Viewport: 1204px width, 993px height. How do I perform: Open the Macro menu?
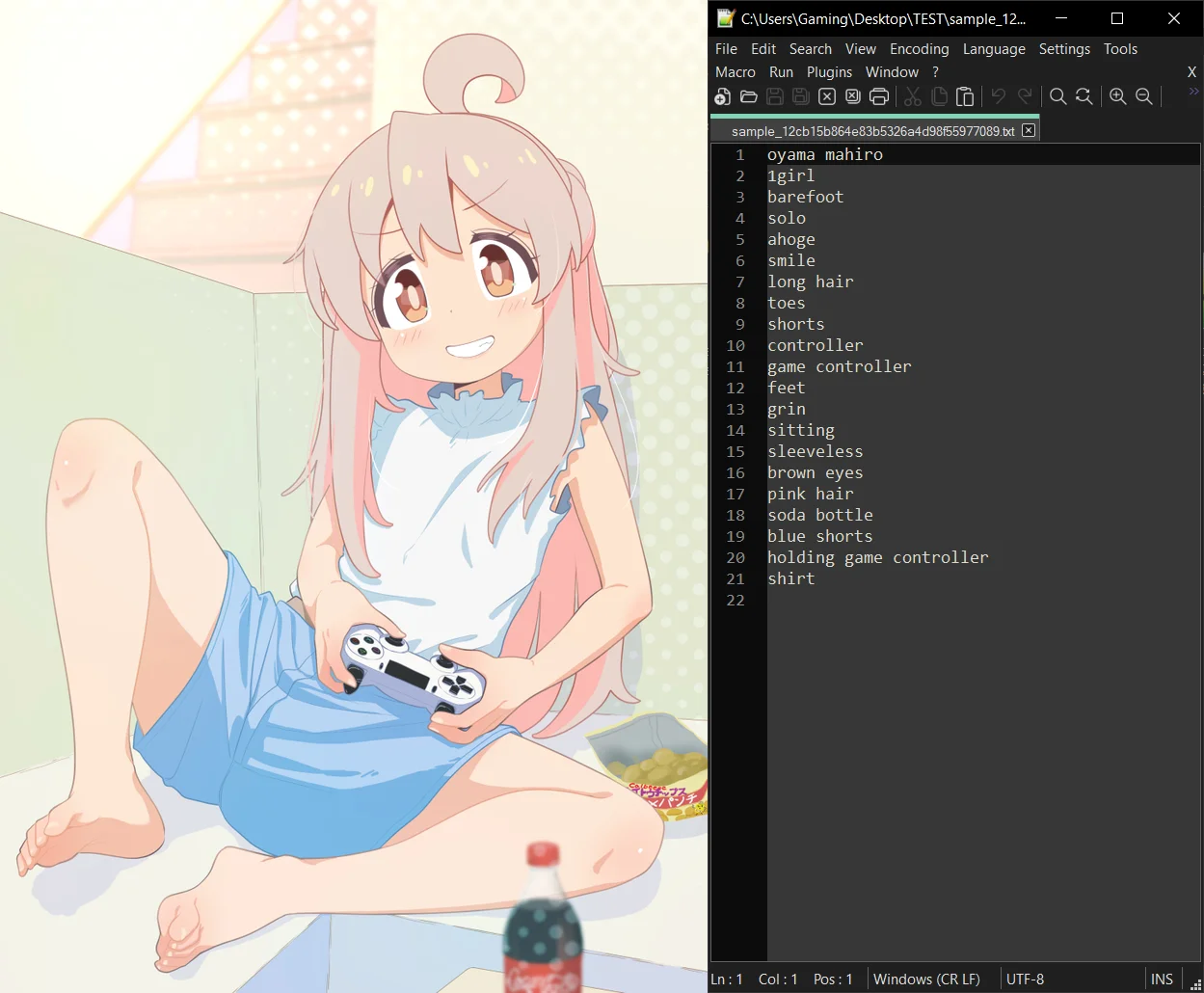point(736,72)
